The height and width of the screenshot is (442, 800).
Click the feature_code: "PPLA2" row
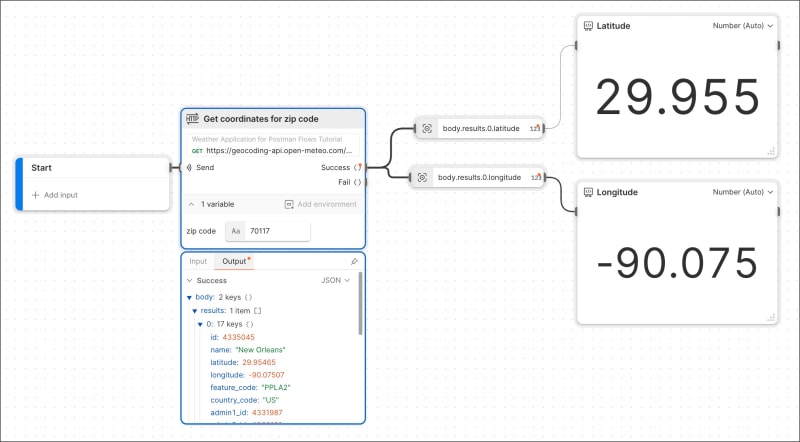pos(250,387)
